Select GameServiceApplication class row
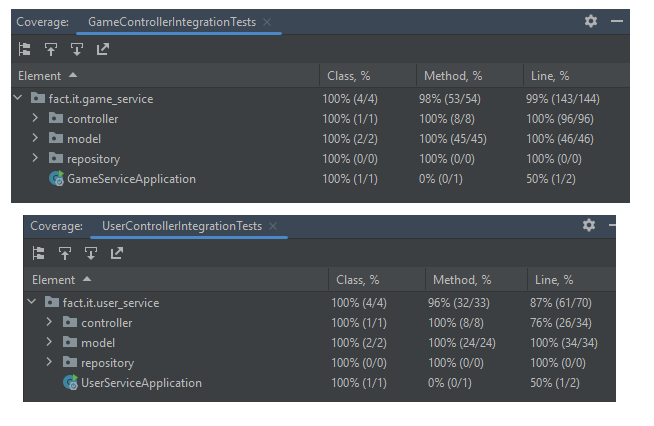Image resolution: width=654 pixels, height=426 pixels. (131, 179)
